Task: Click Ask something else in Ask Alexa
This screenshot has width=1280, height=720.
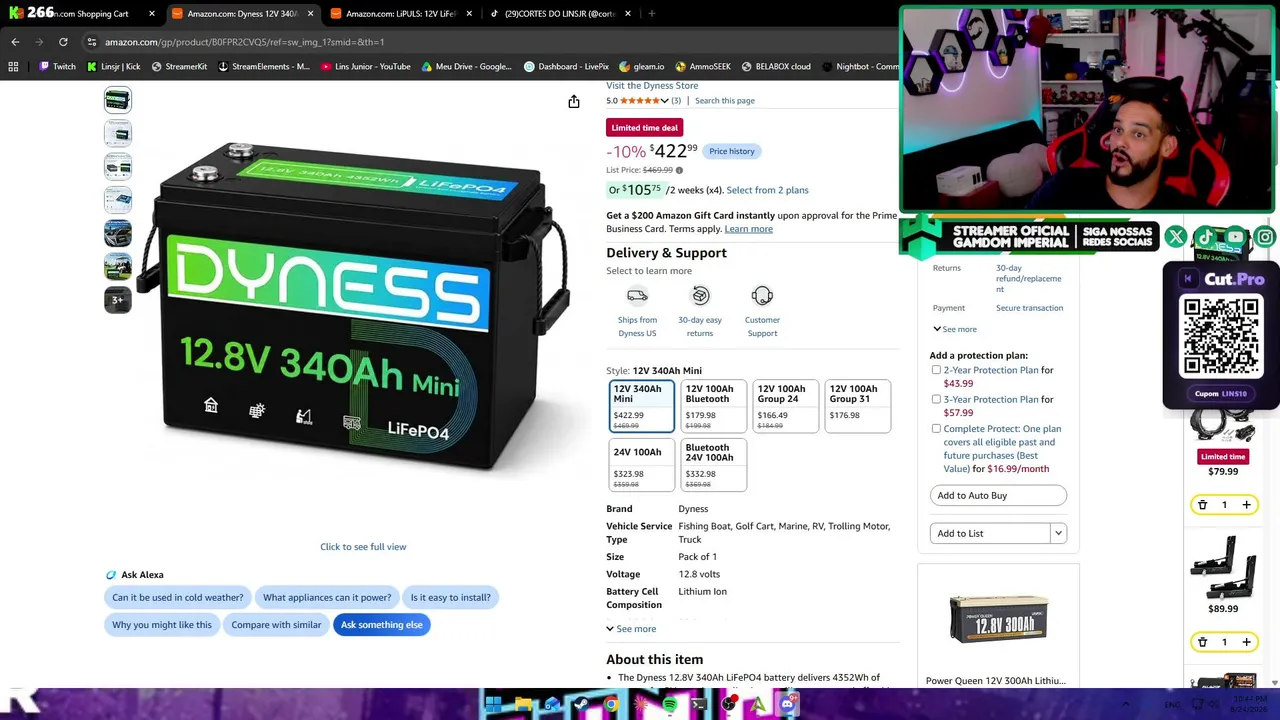Action: [x=382, y=625]
